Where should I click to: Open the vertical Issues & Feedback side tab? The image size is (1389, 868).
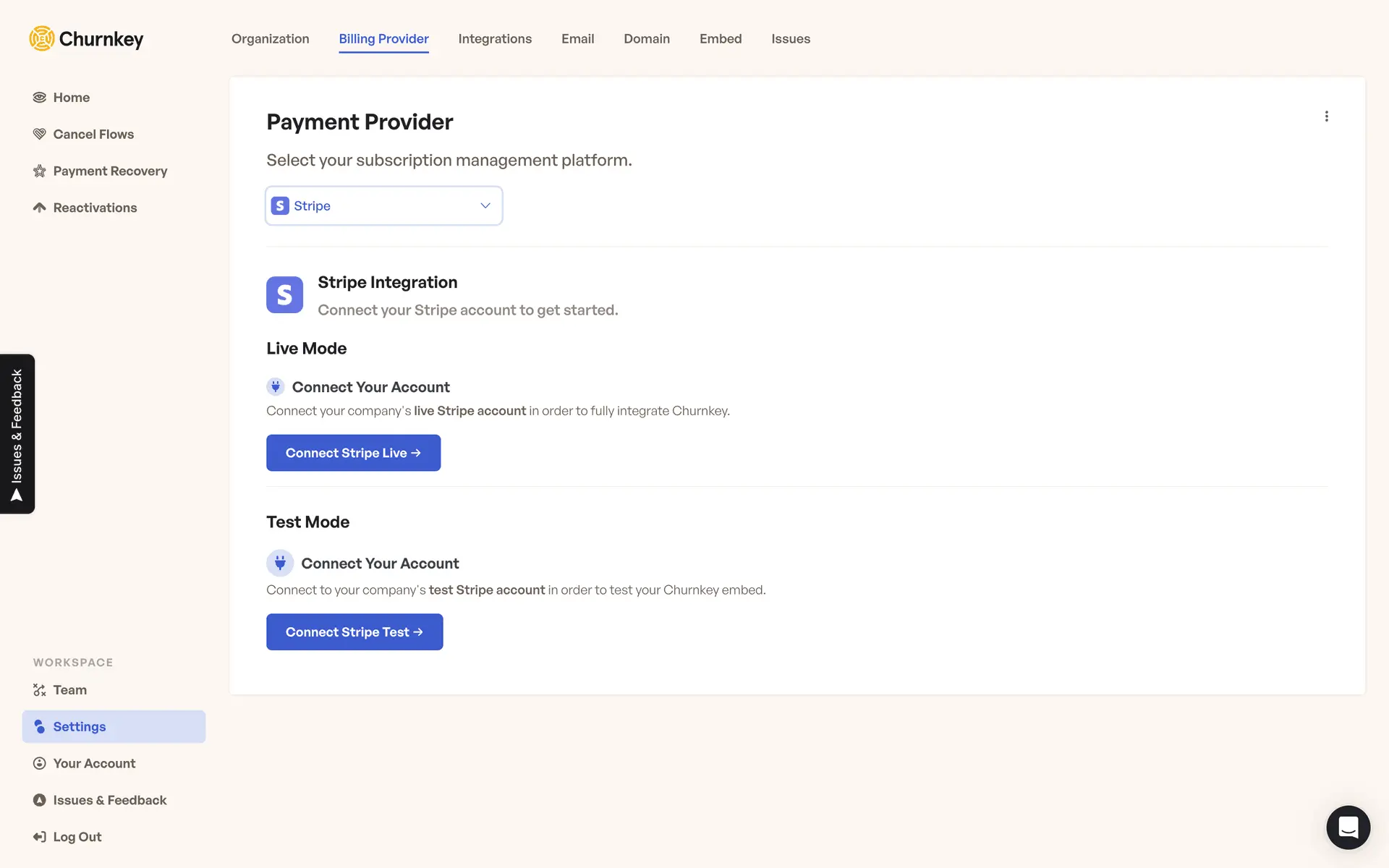click(x=17, y=434)
